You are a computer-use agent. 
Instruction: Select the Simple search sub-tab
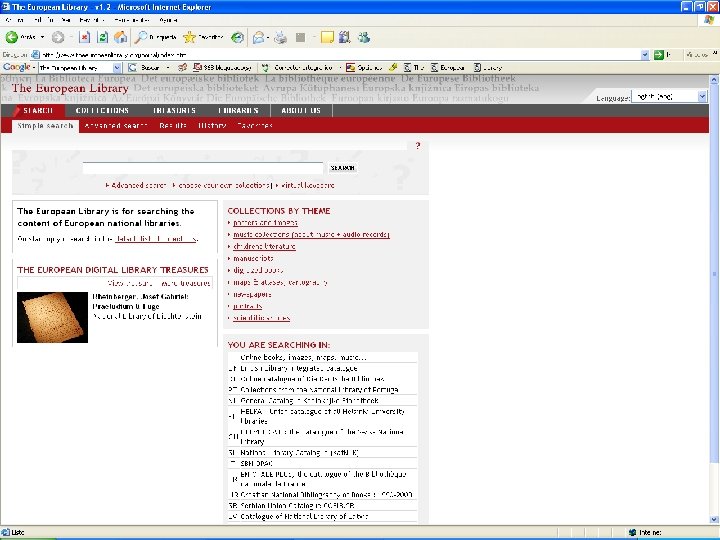[45, 126]
